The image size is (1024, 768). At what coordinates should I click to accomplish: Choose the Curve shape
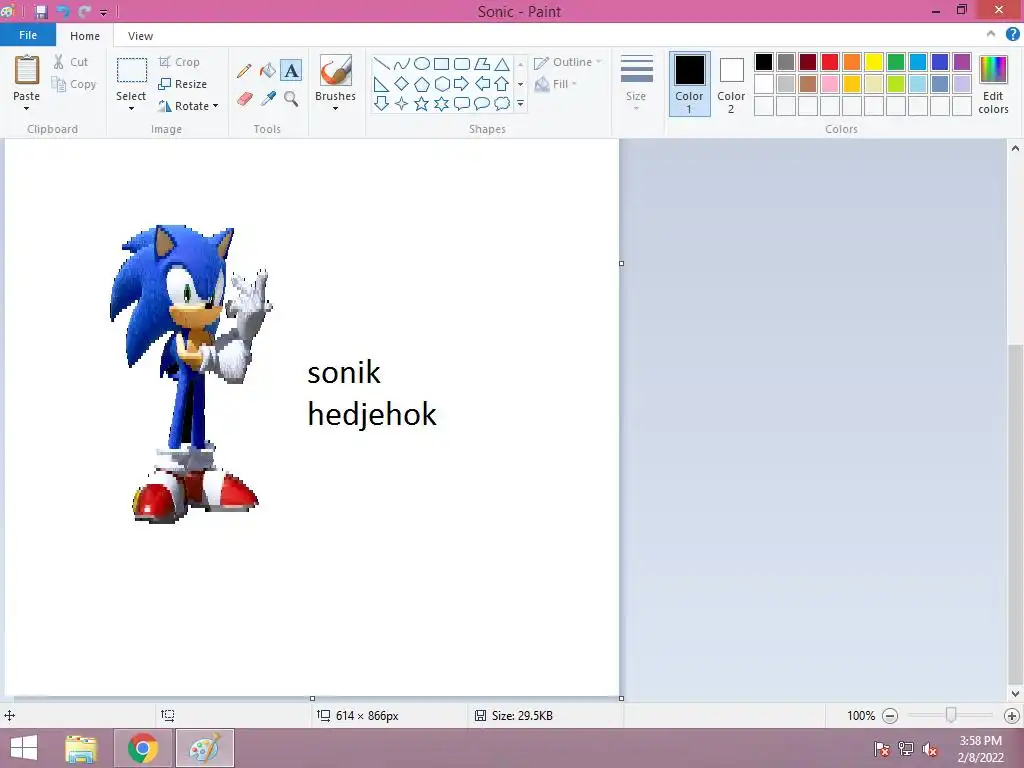(402, 63)
